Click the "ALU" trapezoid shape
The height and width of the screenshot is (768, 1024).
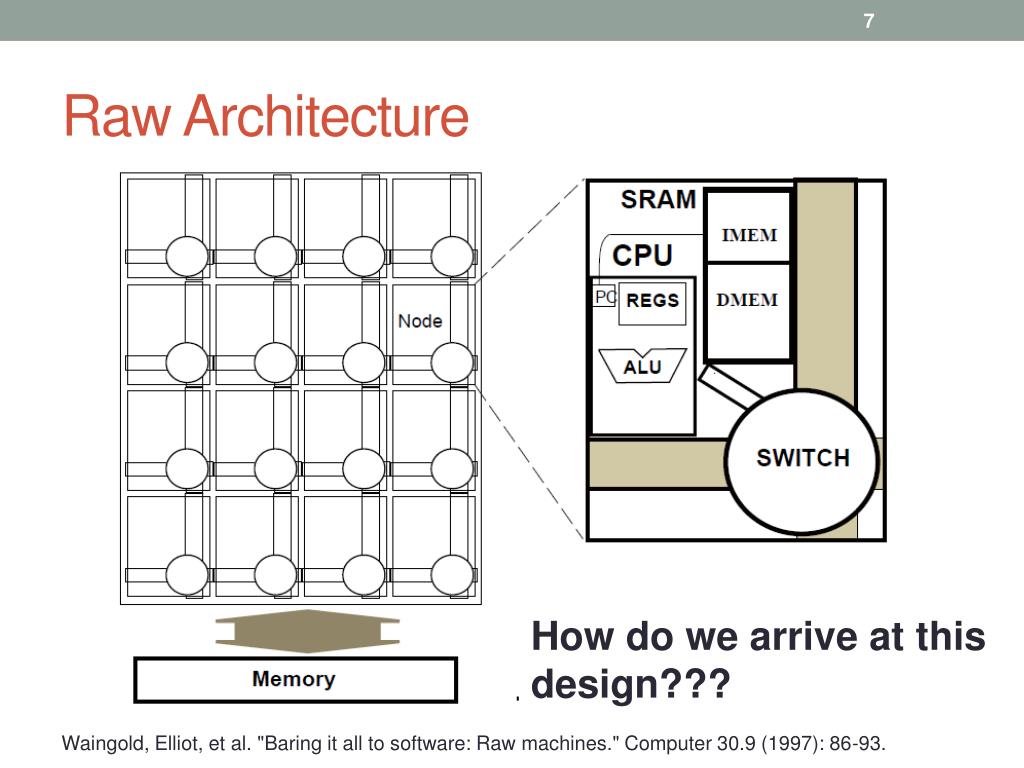click(643, 366)
